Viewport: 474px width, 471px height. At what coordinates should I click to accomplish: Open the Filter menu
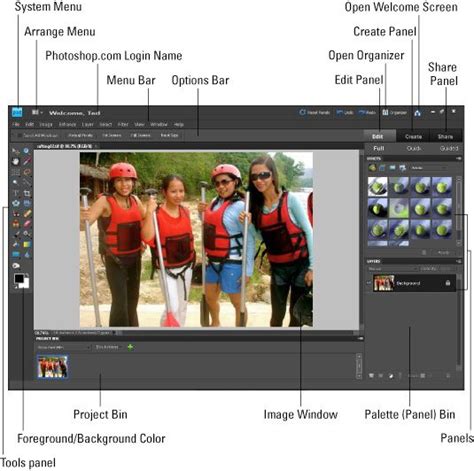click(x=123, y=124)
